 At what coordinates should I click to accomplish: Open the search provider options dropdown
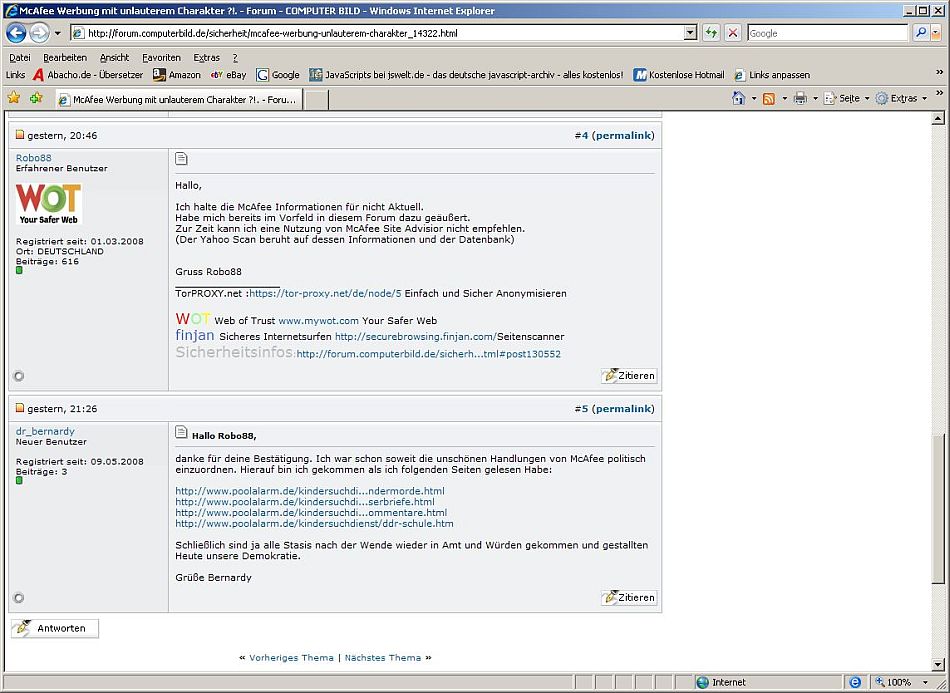tap(936, 33)
